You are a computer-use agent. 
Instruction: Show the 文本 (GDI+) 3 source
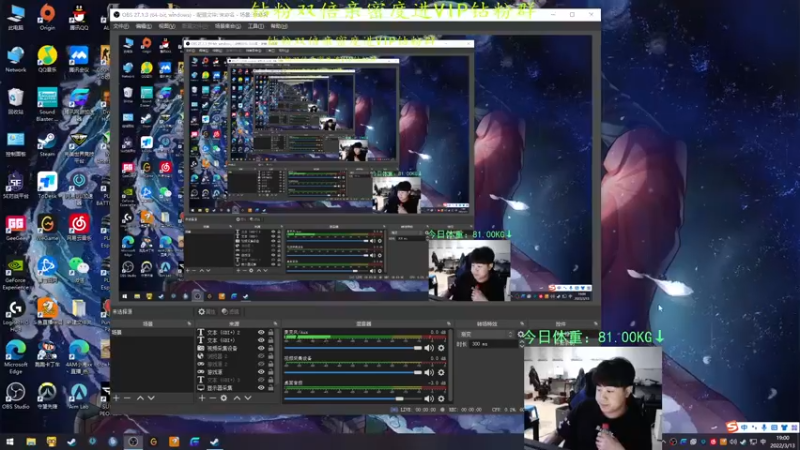(x=261, y=380)
